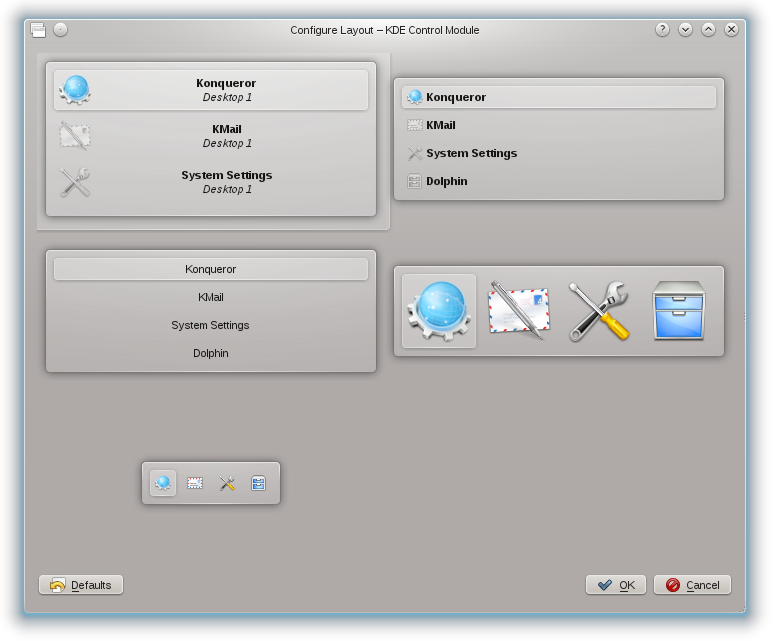
Task: Minimize the Configure Layout window
Action: click(x=685, y=30)
